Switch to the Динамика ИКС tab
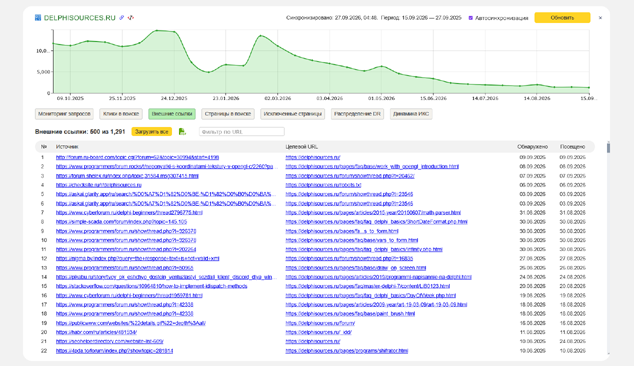 click(x=411, y=114)
